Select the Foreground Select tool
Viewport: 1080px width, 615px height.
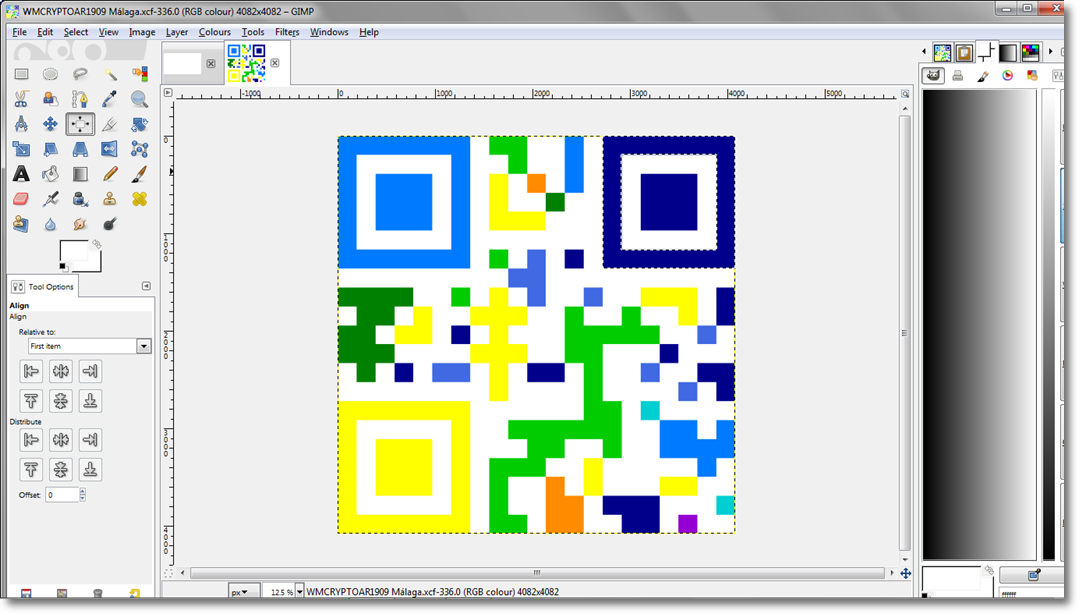[50, 99]
